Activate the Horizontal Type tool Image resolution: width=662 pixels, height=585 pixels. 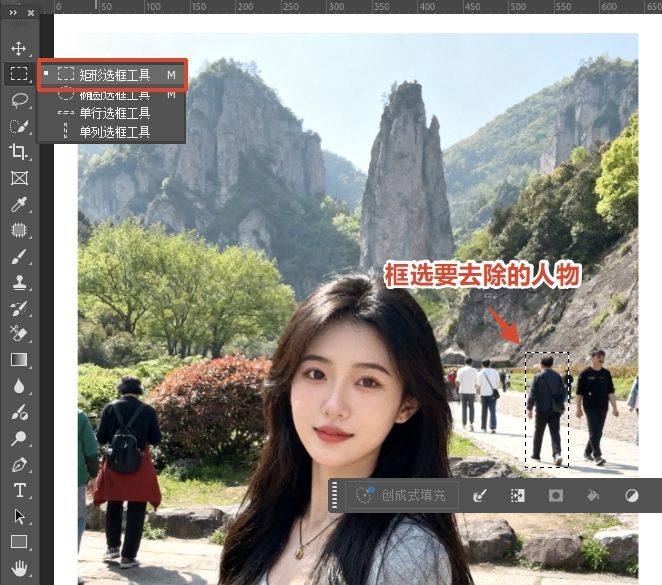(18, 490)
